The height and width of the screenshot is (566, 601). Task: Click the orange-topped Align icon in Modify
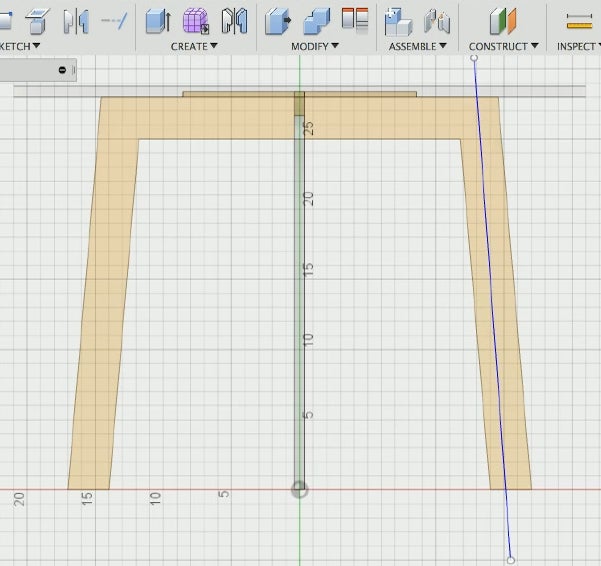[355, 20]
